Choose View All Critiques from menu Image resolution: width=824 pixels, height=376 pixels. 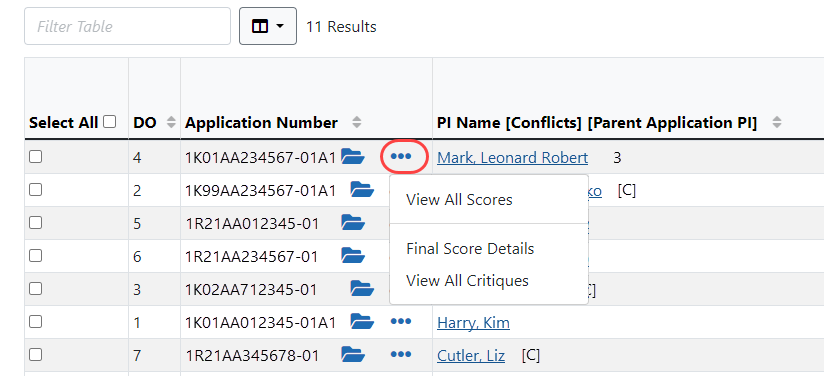coord(467,281)
